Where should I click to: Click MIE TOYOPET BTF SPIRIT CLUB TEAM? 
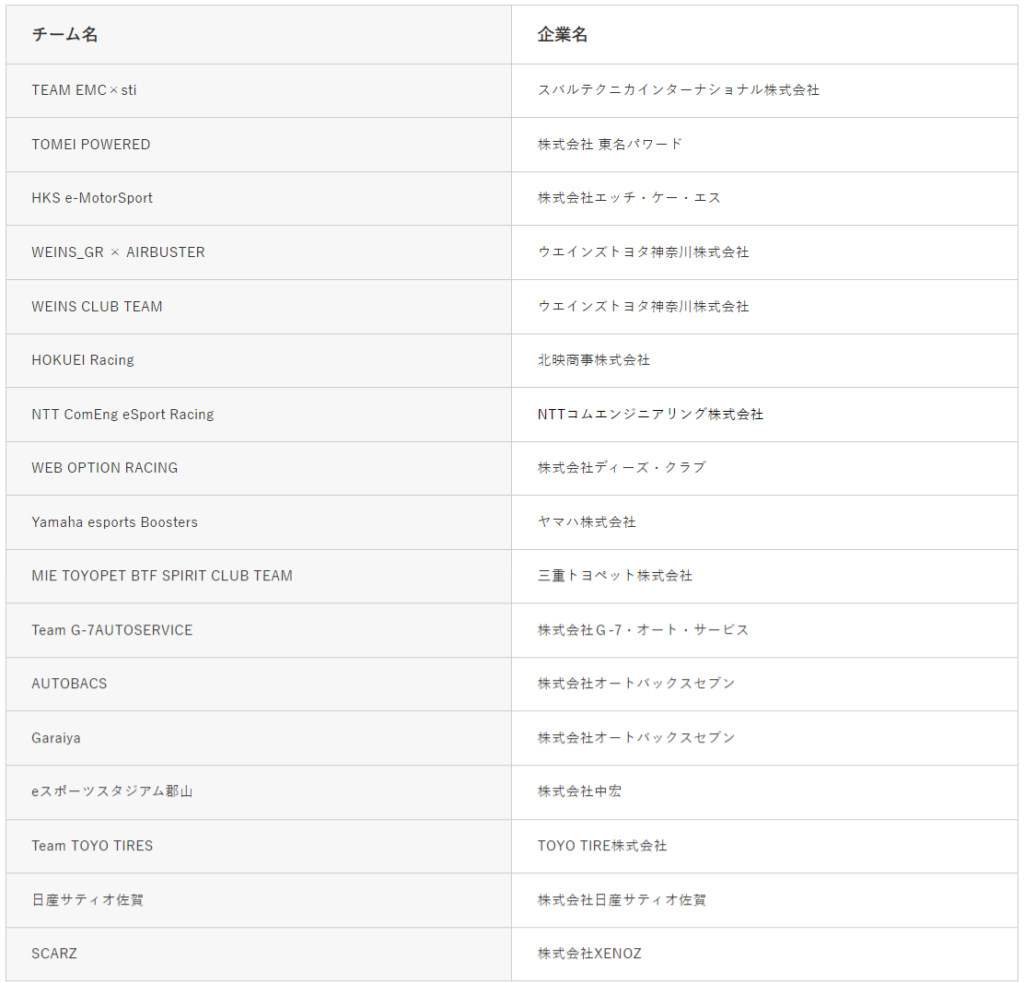click(162, 576)
